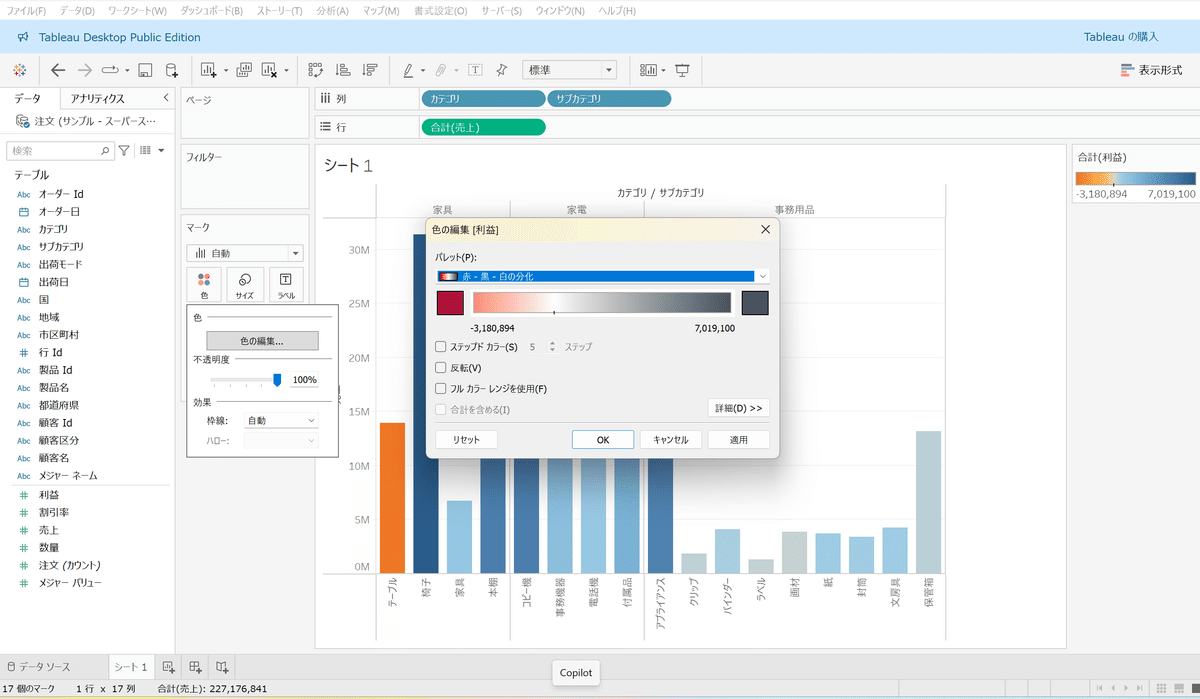Apply changes with the 適用 button

(x=738, y=439)
